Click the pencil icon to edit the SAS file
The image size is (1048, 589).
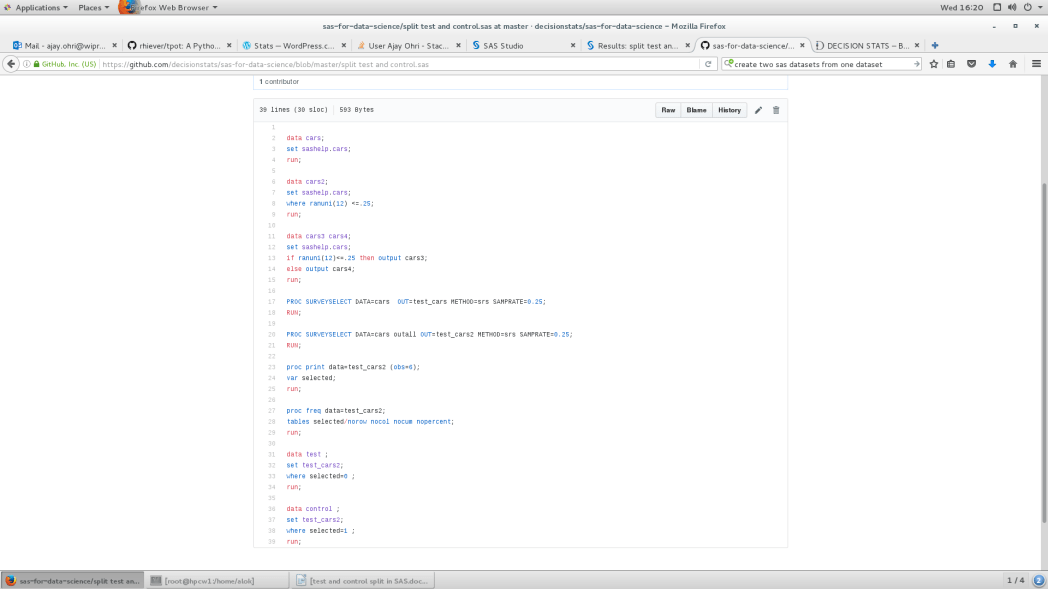pos(757,110)
